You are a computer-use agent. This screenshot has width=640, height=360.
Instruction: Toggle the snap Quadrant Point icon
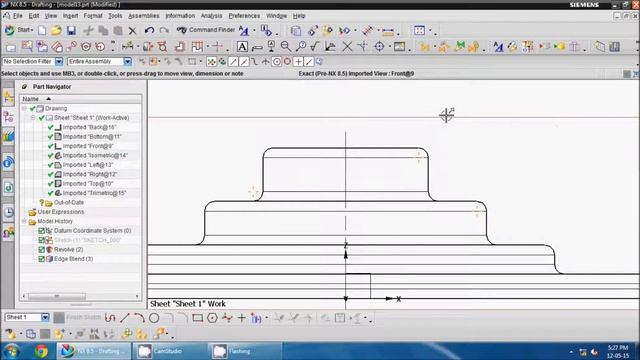click(x=287, y=62)
